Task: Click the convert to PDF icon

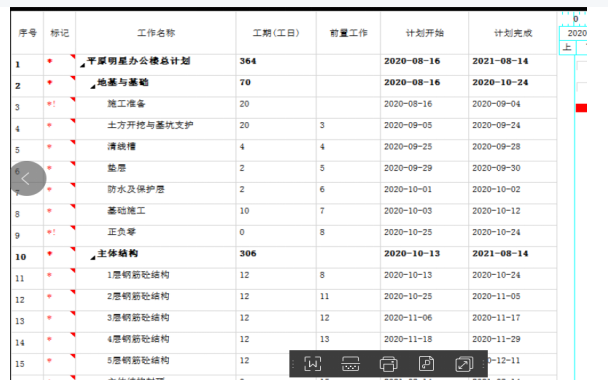Action: point(426,364)
